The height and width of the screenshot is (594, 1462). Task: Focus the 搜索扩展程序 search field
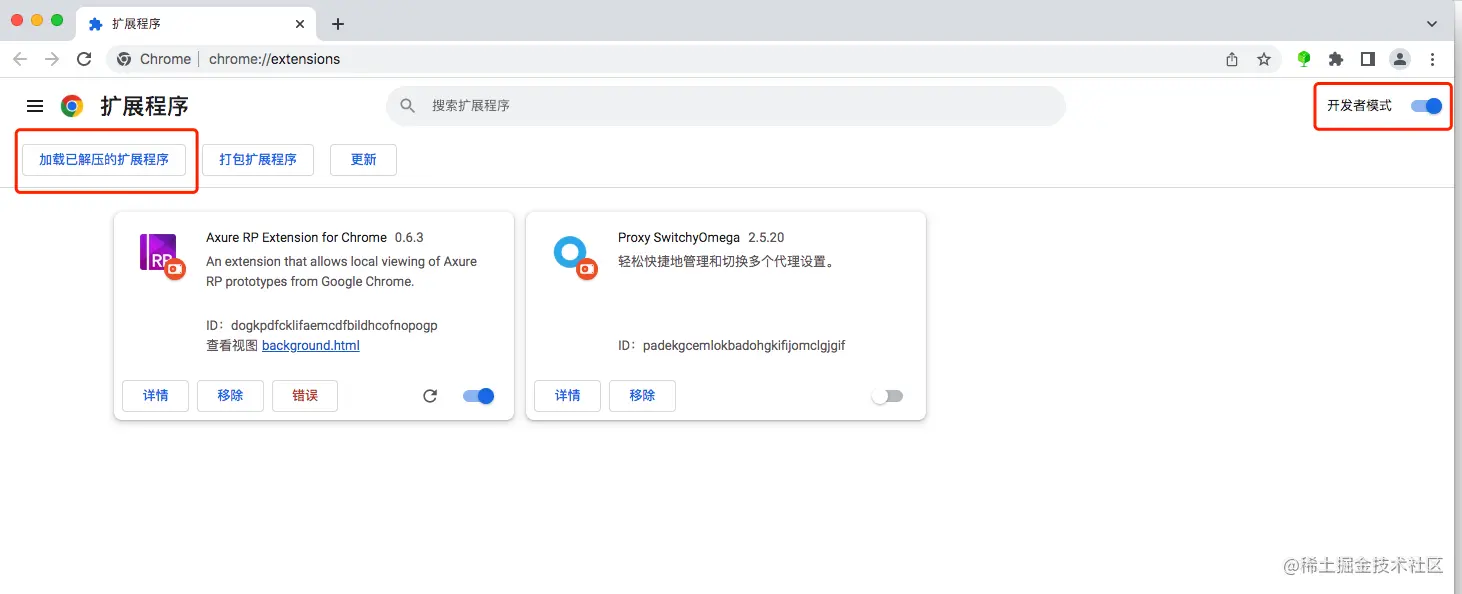(726, 105)
